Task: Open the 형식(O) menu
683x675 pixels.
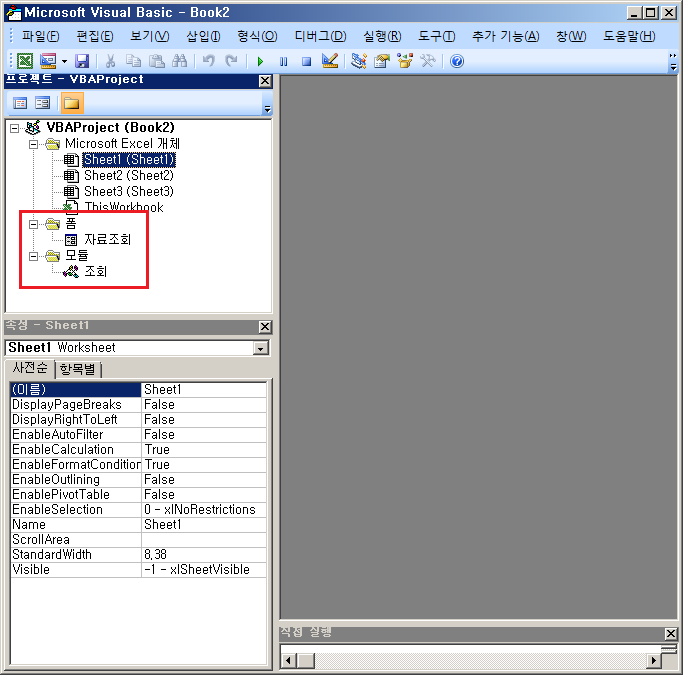Action: [x=257, y=36]
